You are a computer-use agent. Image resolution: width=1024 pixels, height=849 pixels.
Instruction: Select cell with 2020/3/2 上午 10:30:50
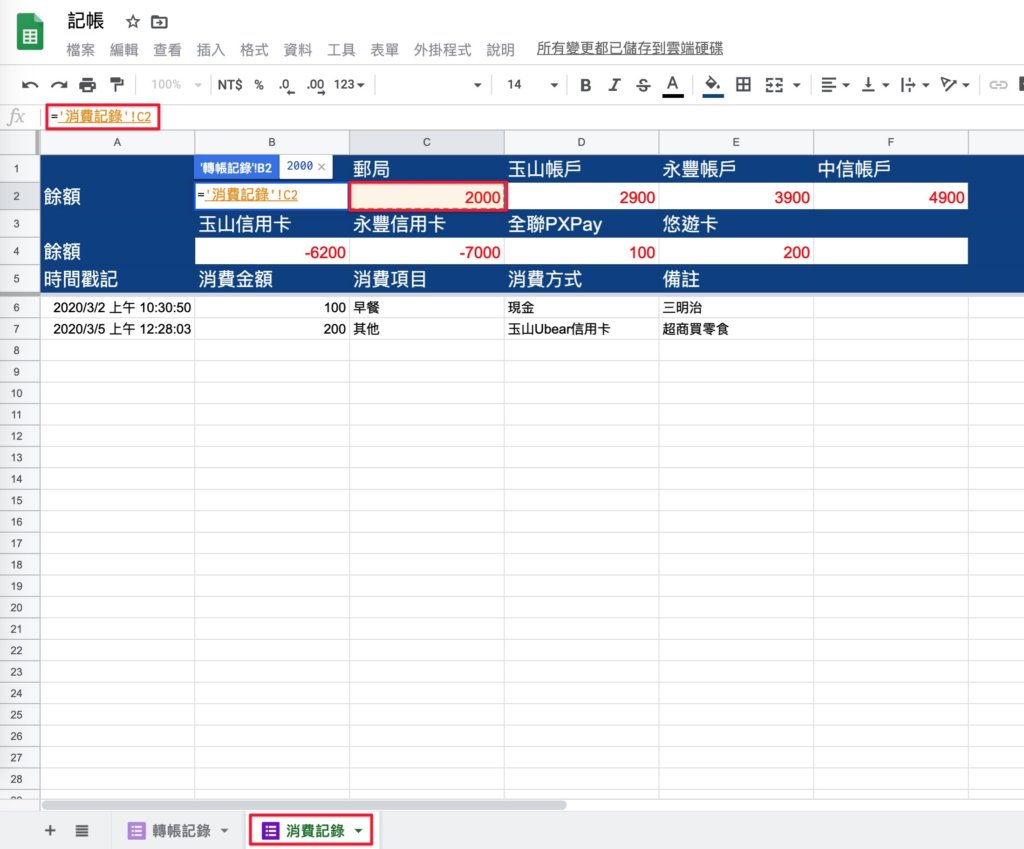click(x=118, y=308)
